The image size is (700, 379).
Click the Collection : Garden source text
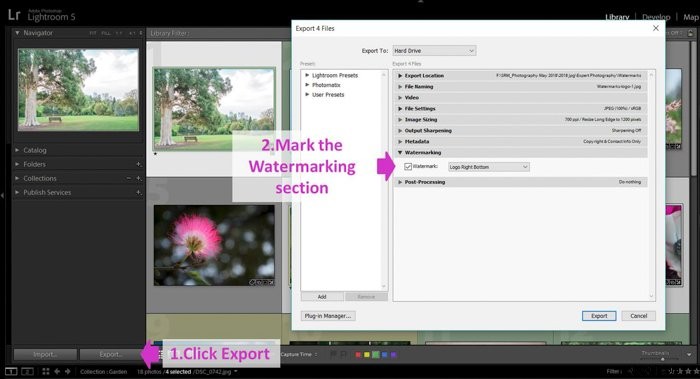point(104,371)
